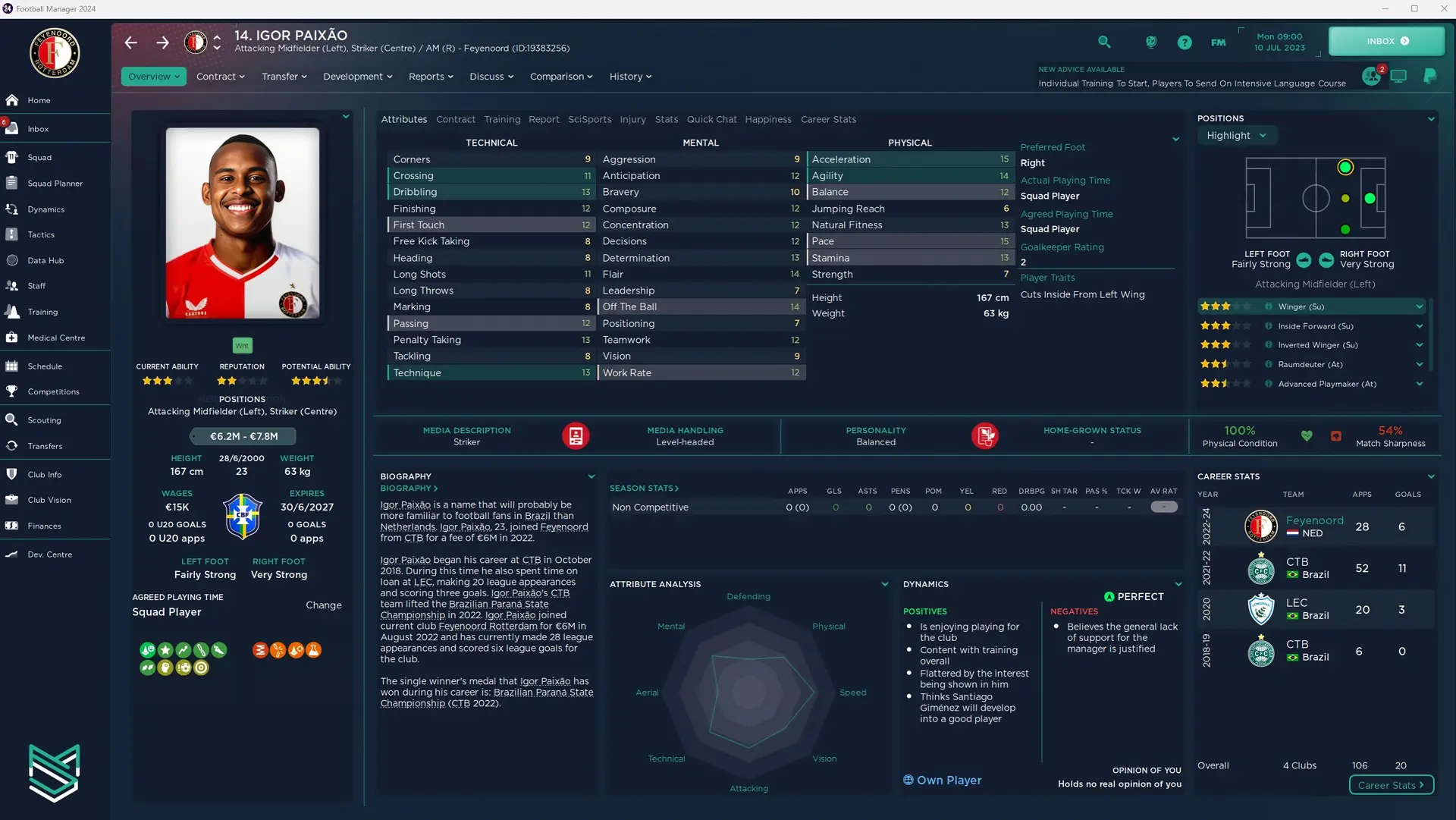1456x820 pixels.
Task: Click the Brazil CBF national badge
Action: click(243, 516)
